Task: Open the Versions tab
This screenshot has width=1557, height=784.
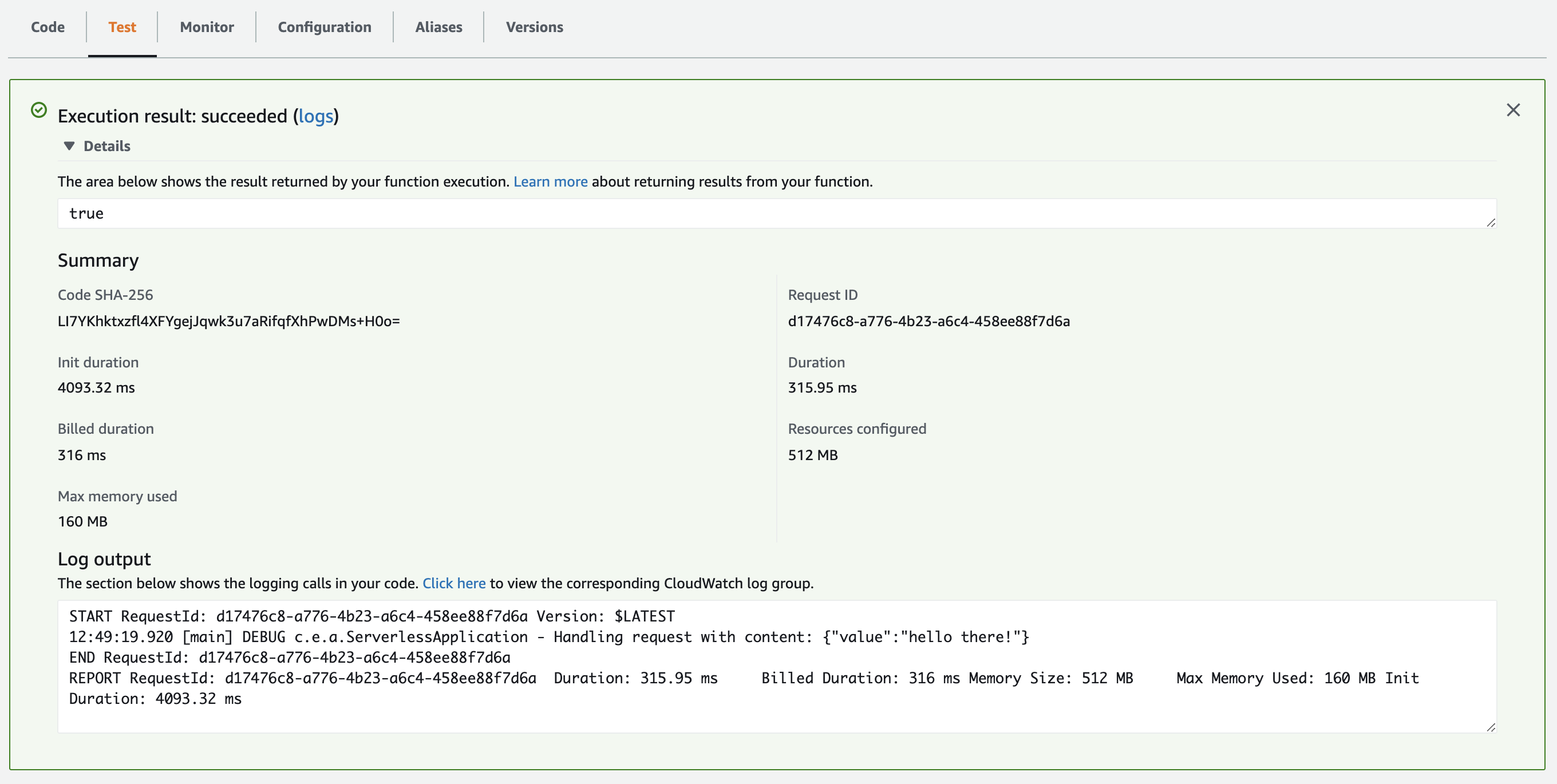Action: [534, 27]
